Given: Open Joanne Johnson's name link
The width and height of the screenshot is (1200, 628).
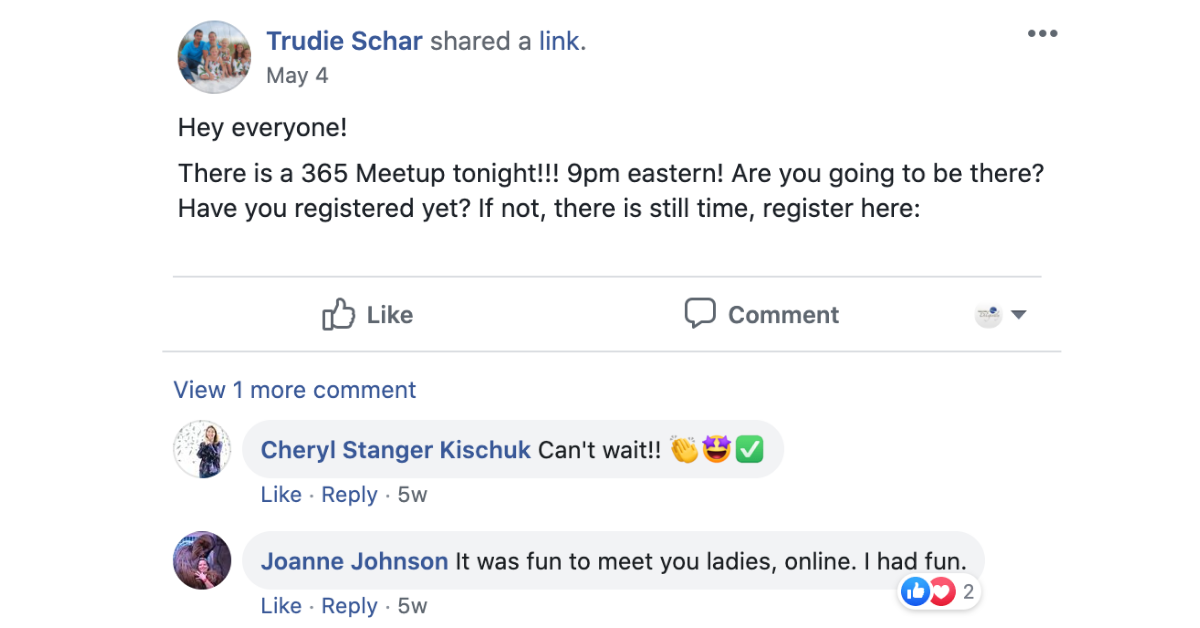Looking at the screenshot, I should click(x=354, y=561).
